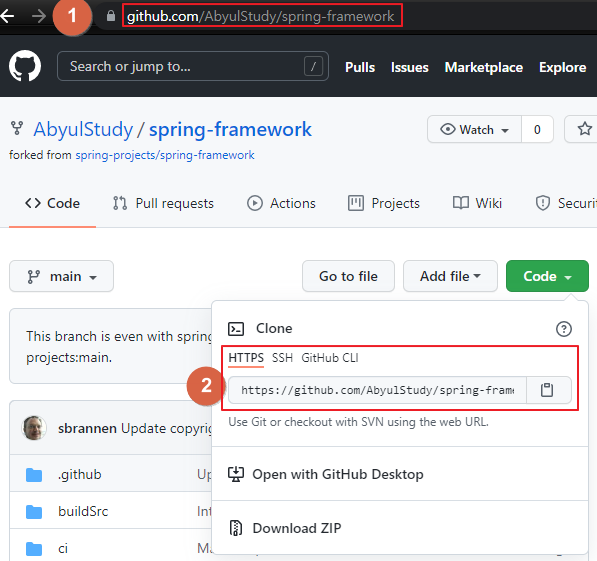Switch to the Security tab

(566, 203)
